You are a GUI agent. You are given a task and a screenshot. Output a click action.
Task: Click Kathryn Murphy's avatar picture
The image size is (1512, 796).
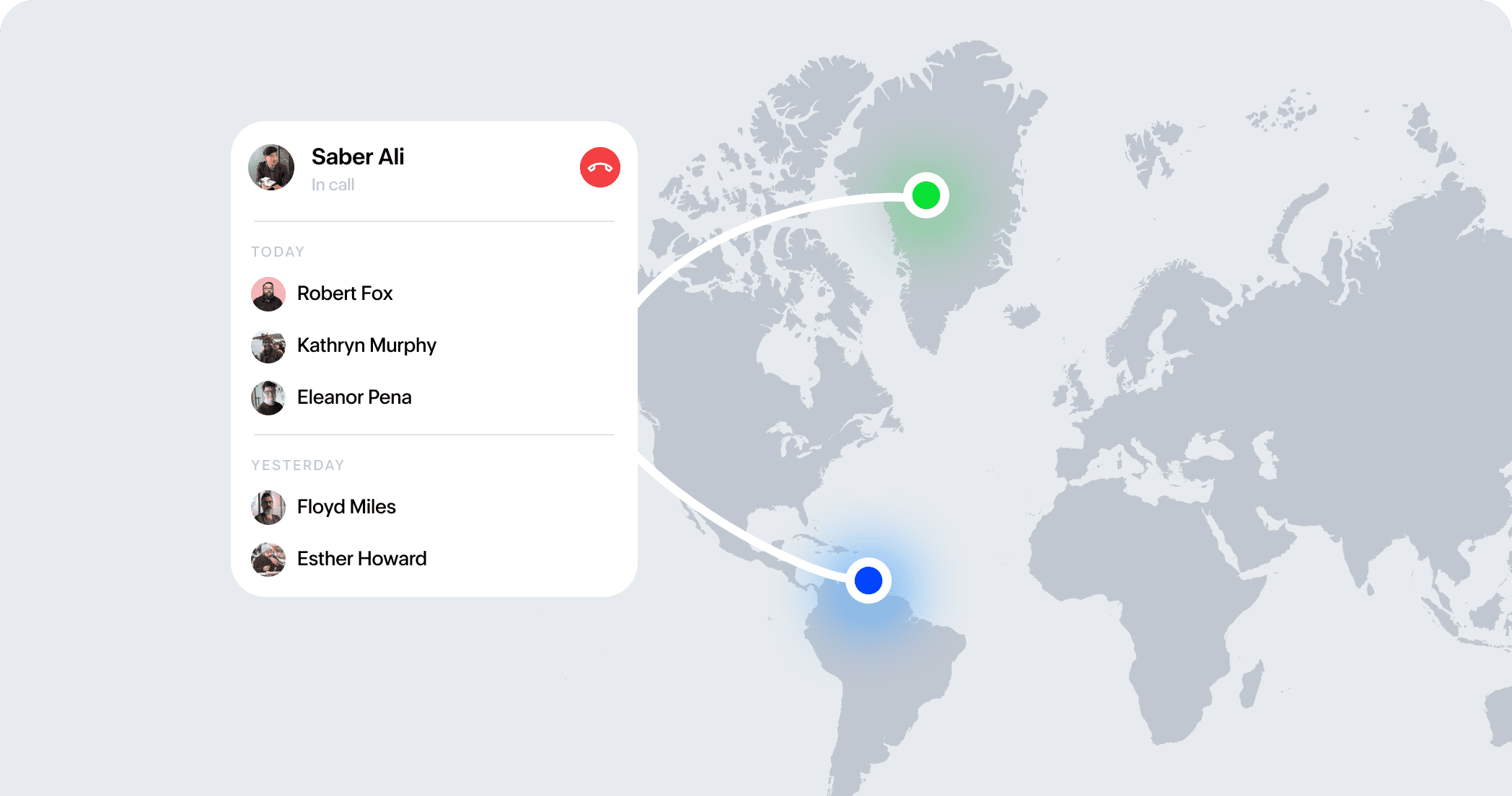268,346
